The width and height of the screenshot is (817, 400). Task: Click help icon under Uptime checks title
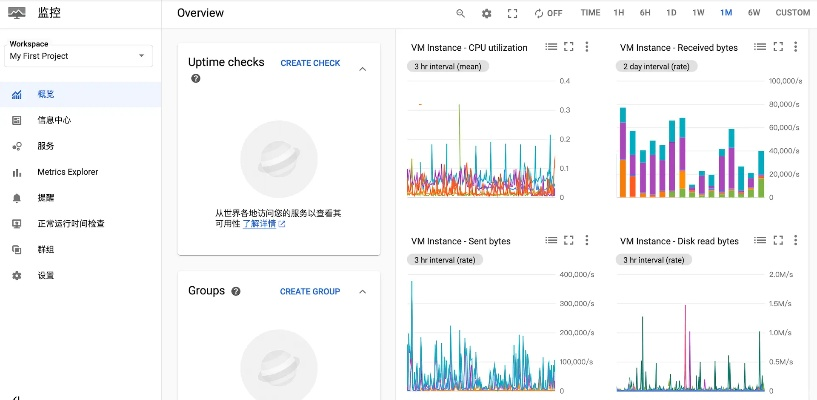(x=195, y=79)
